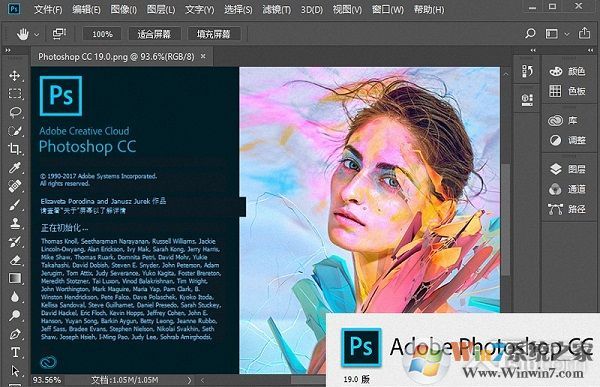The image size is (600, 387).
Task: Click the vertical scrollbar thumb
Action: [x=506, y=219]
